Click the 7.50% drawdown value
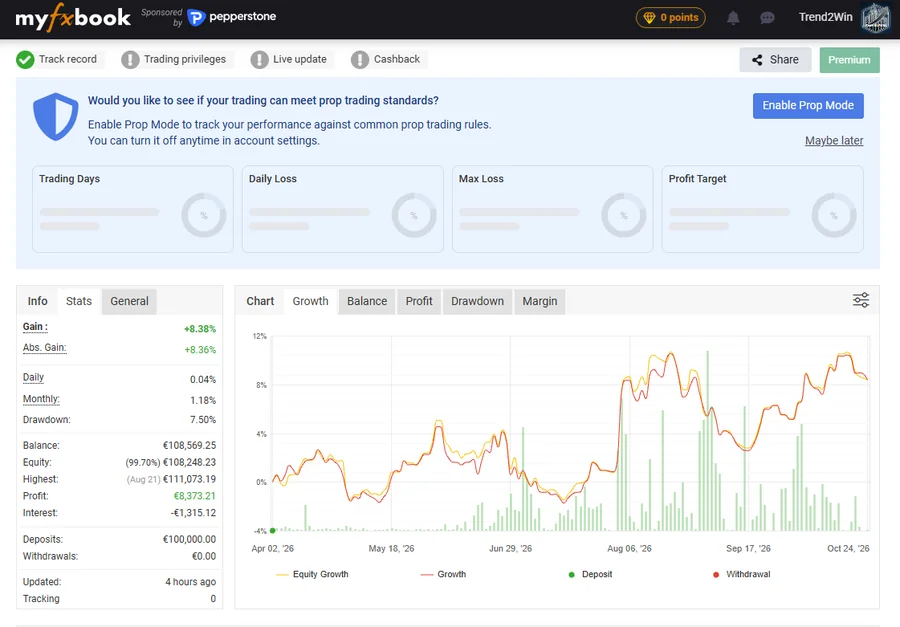The height and width of the screenshot is (627, 900). [x=203, y=420]
